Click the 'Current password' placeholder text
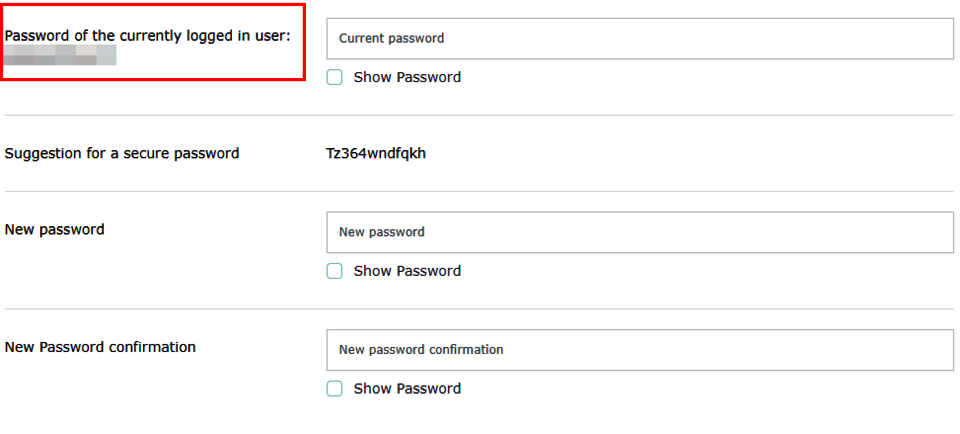The width and height of the screenshot is (960, 434). [391, 38]
